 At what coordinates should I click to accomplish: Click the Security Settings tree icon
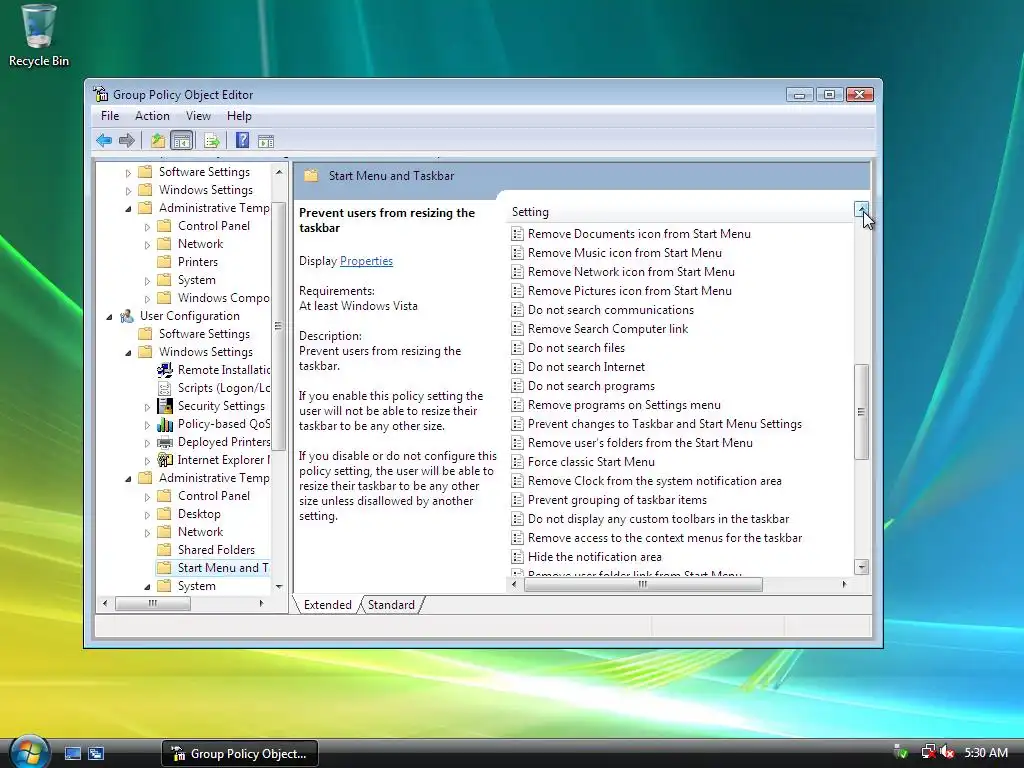tap(165, 406)
